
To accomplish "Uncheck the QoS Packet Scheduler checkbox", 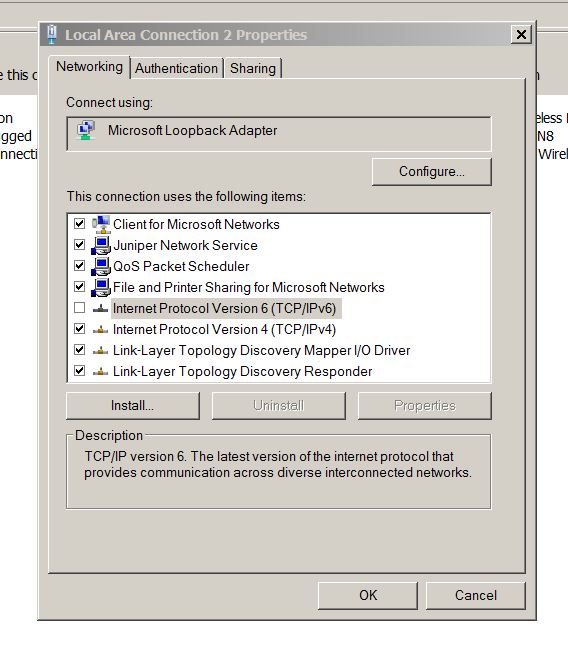I will (x=79, y=266).
